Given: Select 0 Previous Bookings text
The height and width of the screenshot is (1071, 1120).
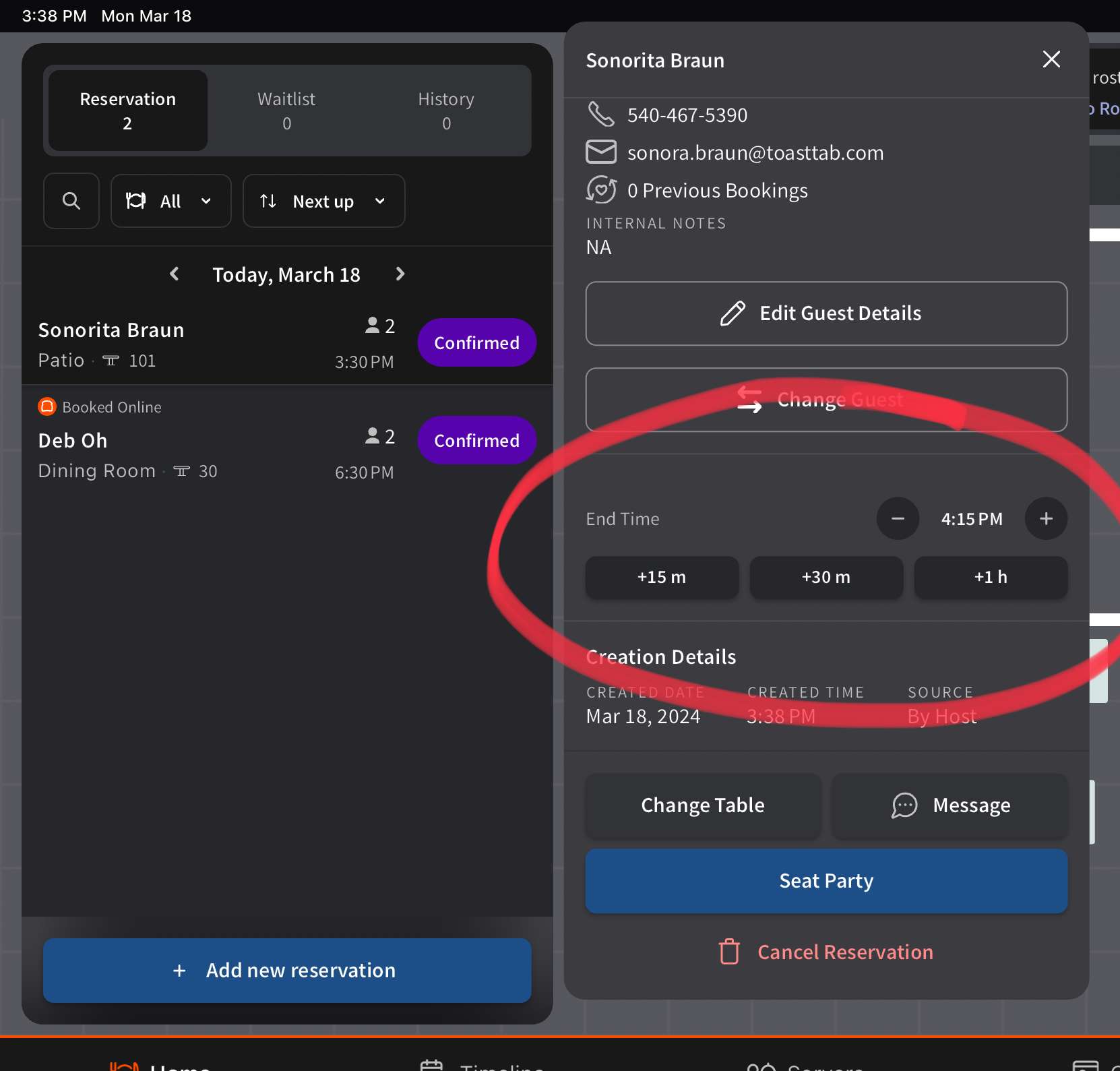Looking at the screenshot, I should [718, 191].
